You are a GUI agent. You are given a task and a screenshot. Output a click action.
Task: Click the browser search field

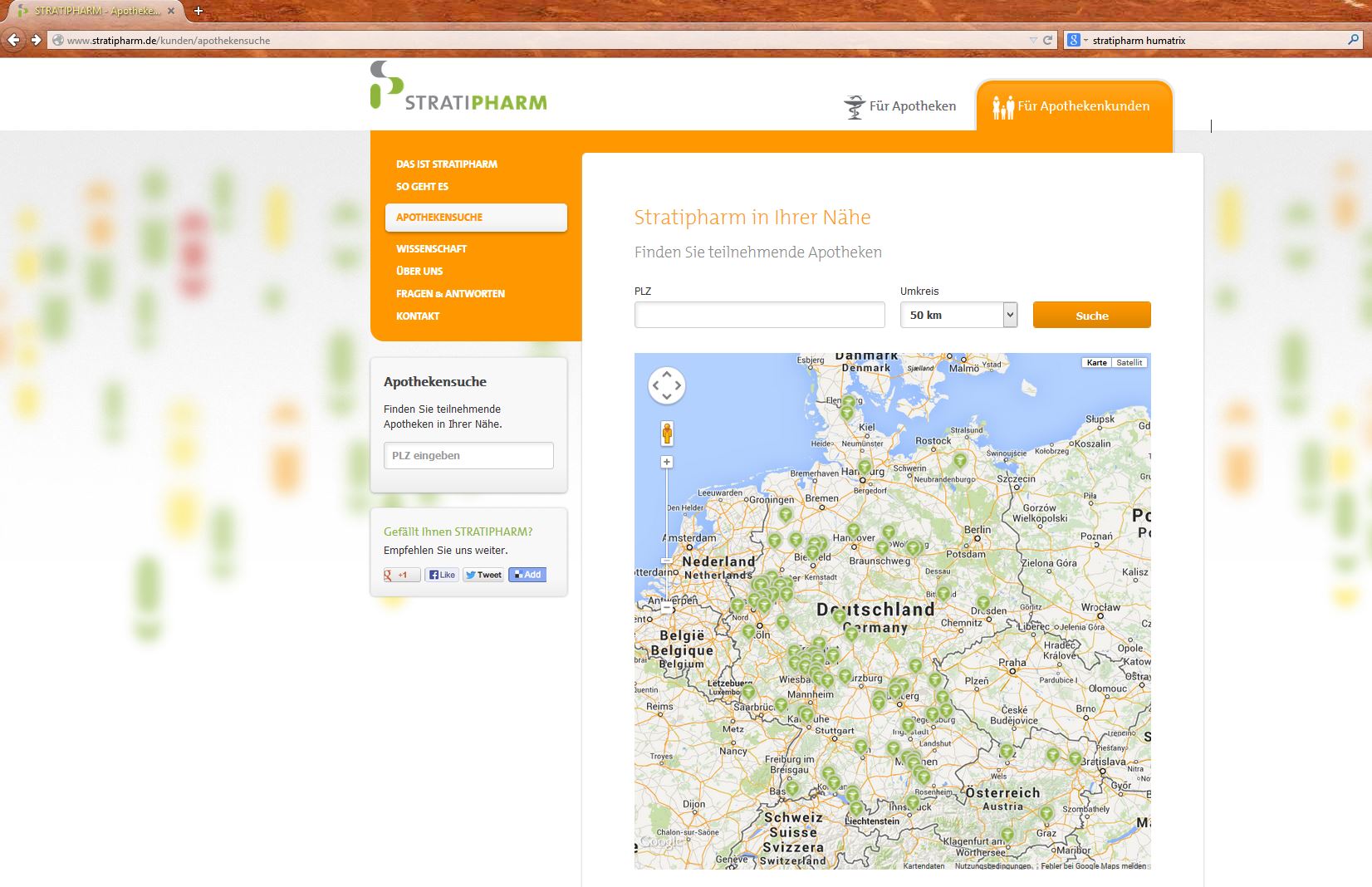pos(1215,40)
